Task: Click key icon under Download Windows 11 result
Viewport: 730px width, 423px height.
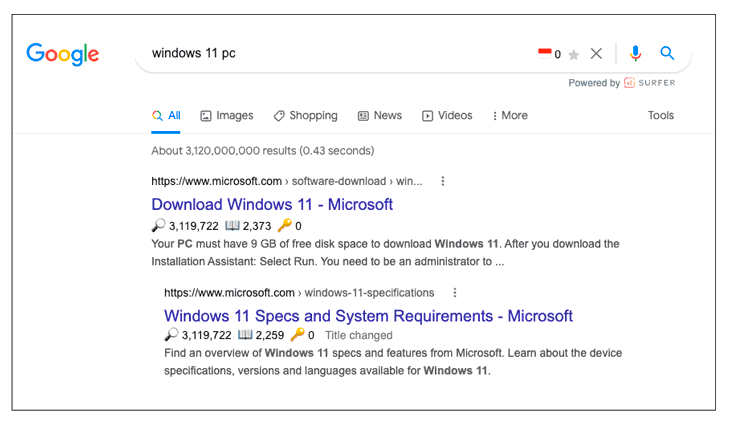Action: coord(284,225)
